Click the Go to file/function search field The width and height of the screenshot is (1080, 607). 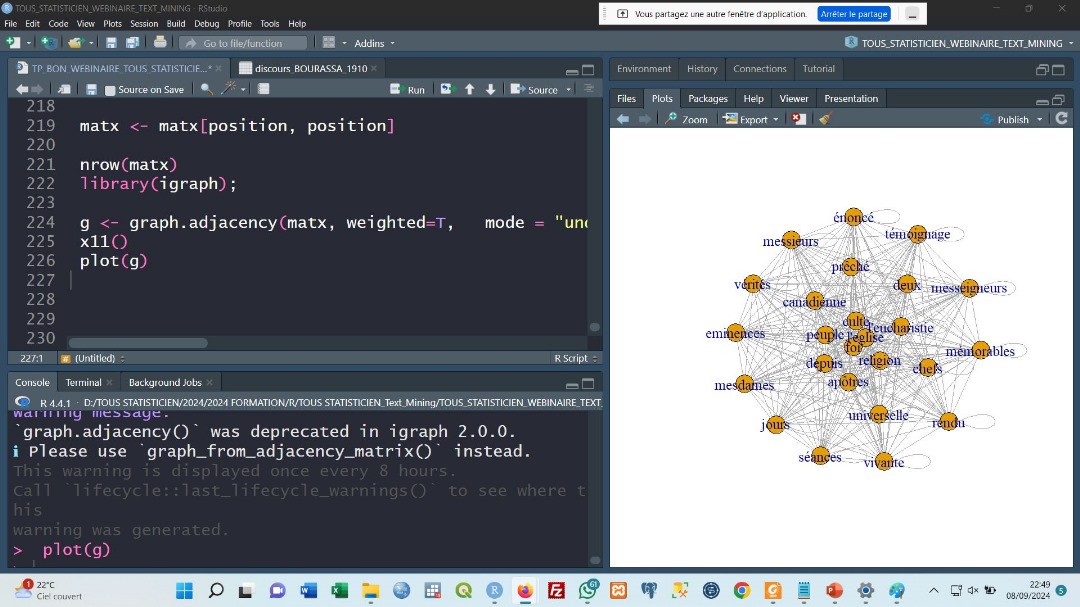pos(245,43)
